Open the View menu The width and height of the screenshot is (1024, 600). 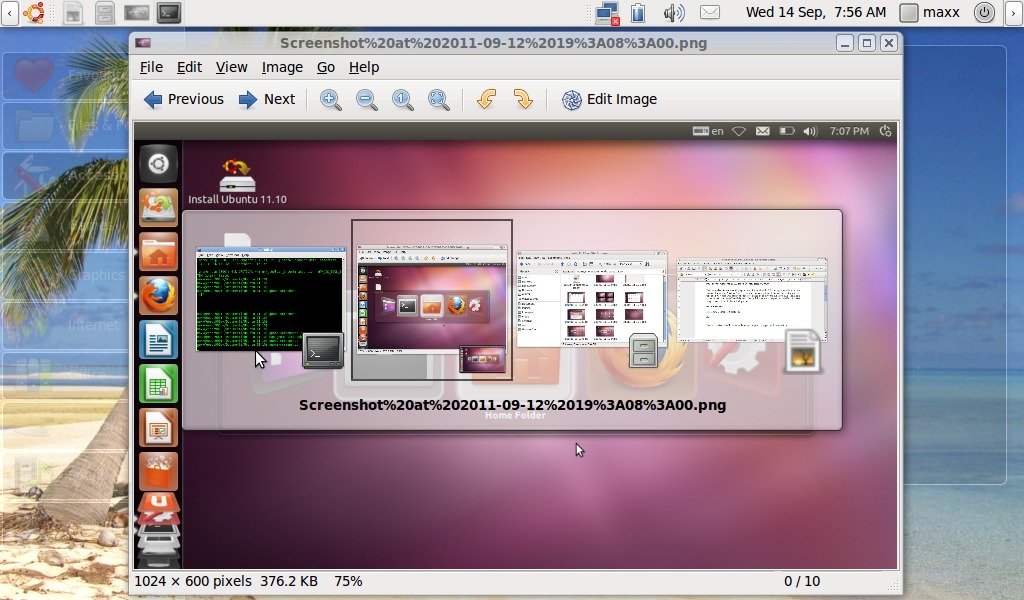pyautogui.click(x=231, y=67)
